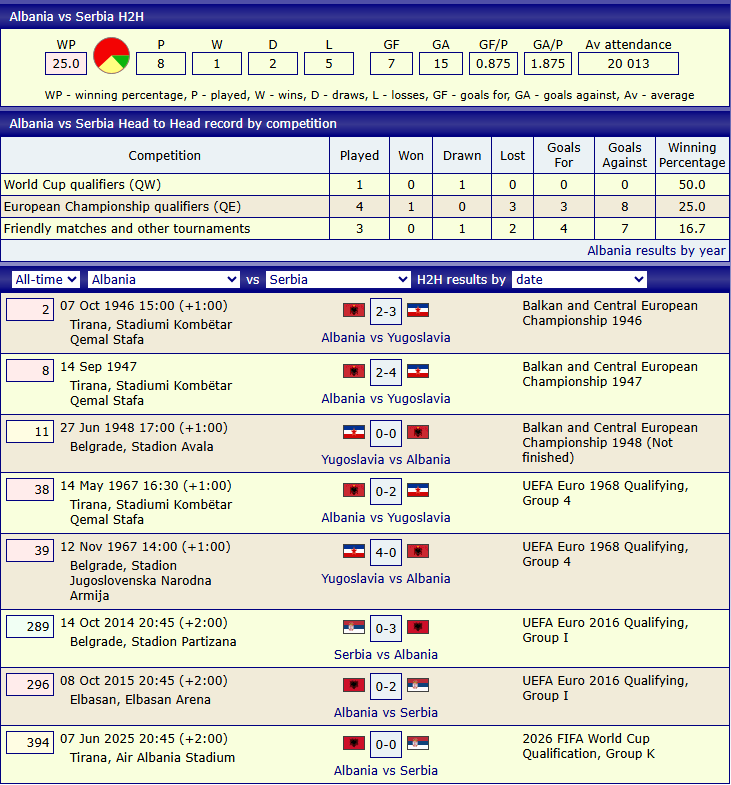Open the 0-3 score of 2014 match
Screen dimensions: 731x785
pos(385,628)
